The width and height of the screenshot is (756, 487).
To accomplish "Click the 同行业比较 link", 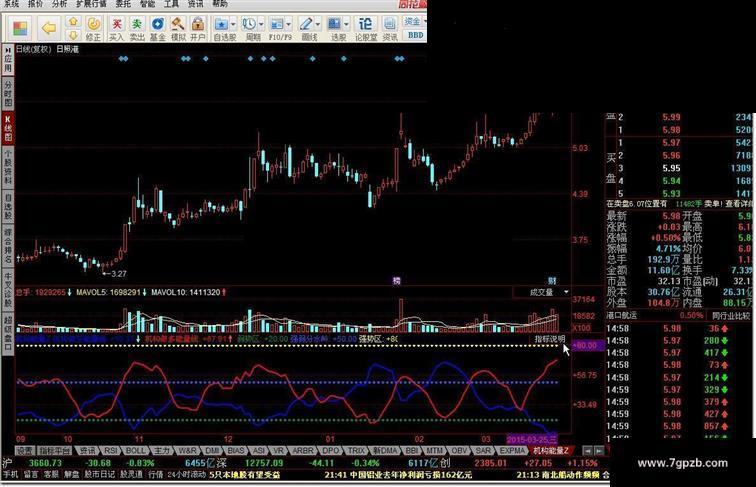I will tap(731, 316).
